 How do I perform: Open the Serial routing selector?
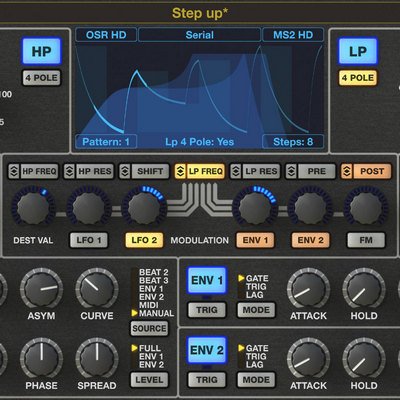coord(199,35)
